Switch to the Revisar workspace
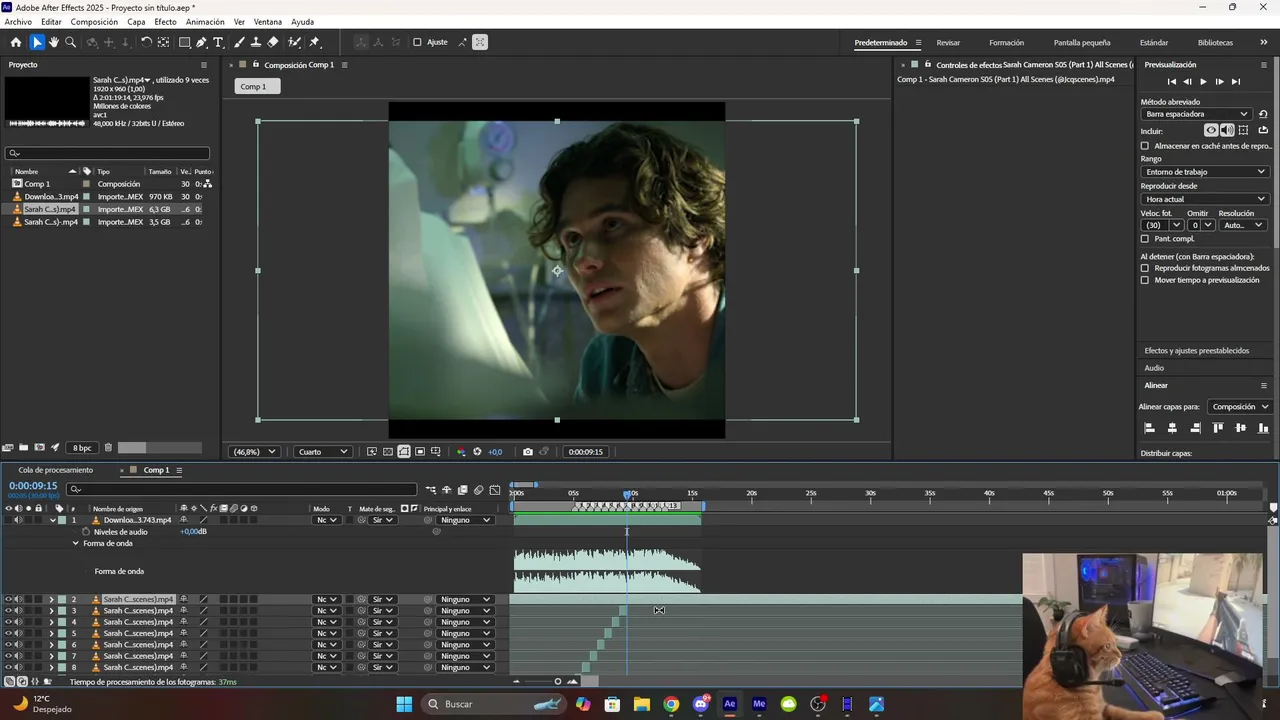This screenshot has width=1280, height=720. click(948, 43)
